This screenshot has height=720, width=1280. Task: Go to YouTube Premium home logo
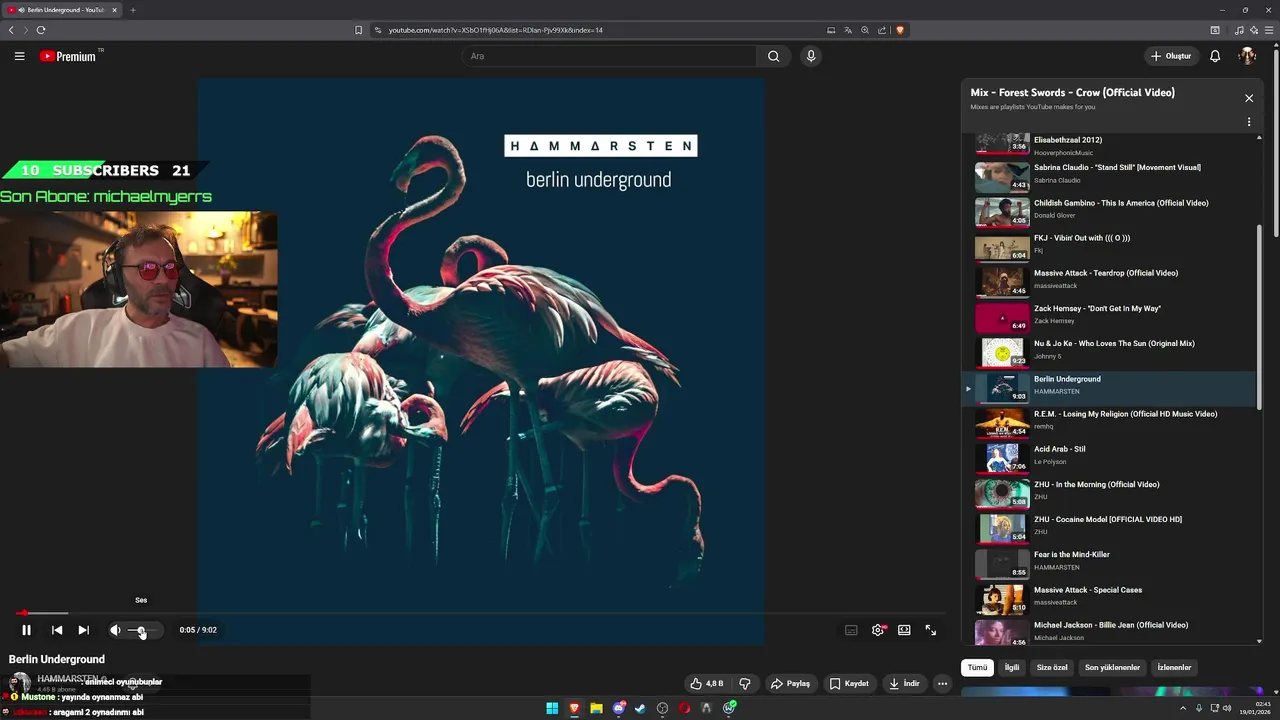[68, 56]
